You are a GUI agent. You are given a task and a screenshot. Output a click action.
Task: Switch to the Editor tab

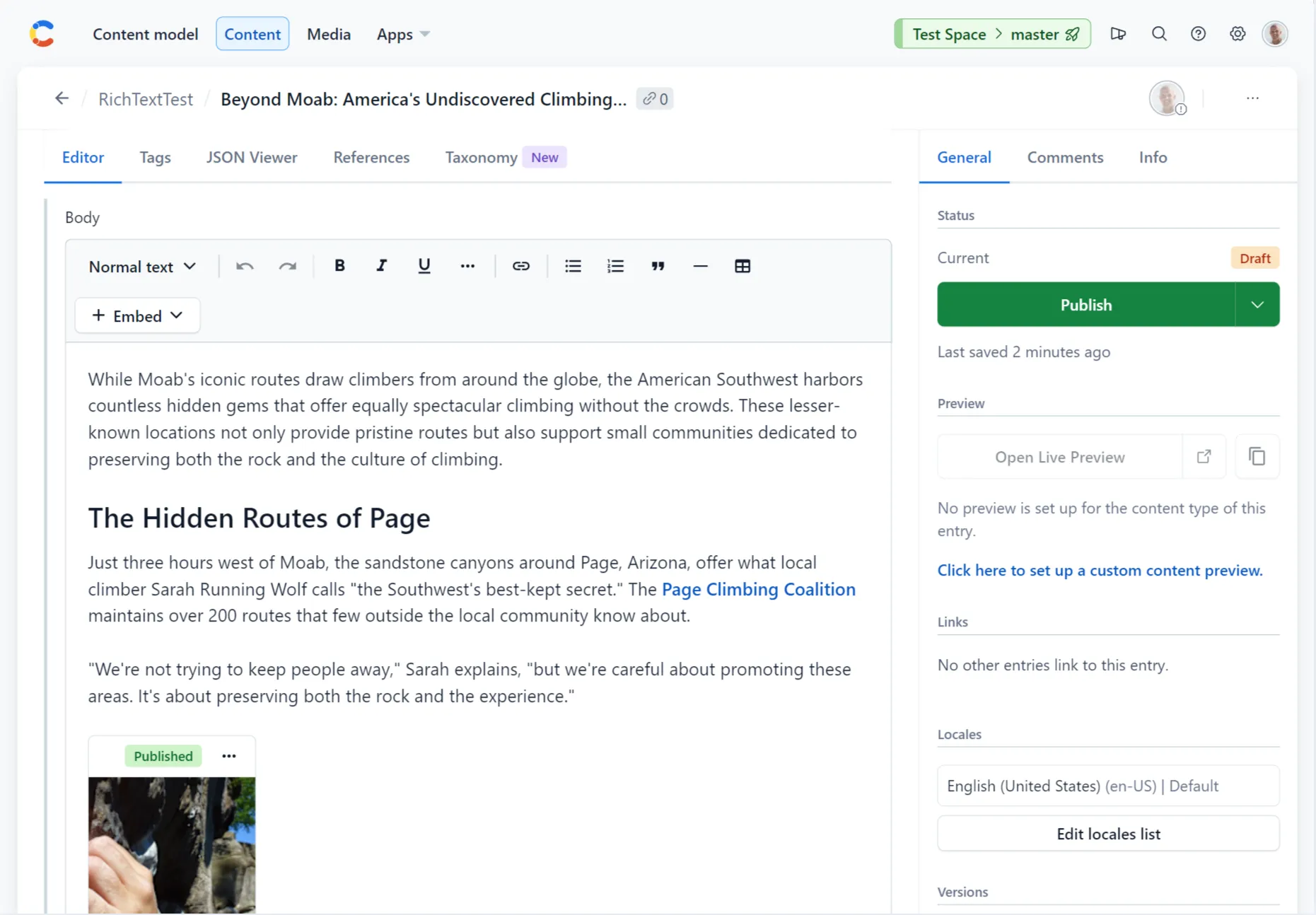[x=83, y=157]
